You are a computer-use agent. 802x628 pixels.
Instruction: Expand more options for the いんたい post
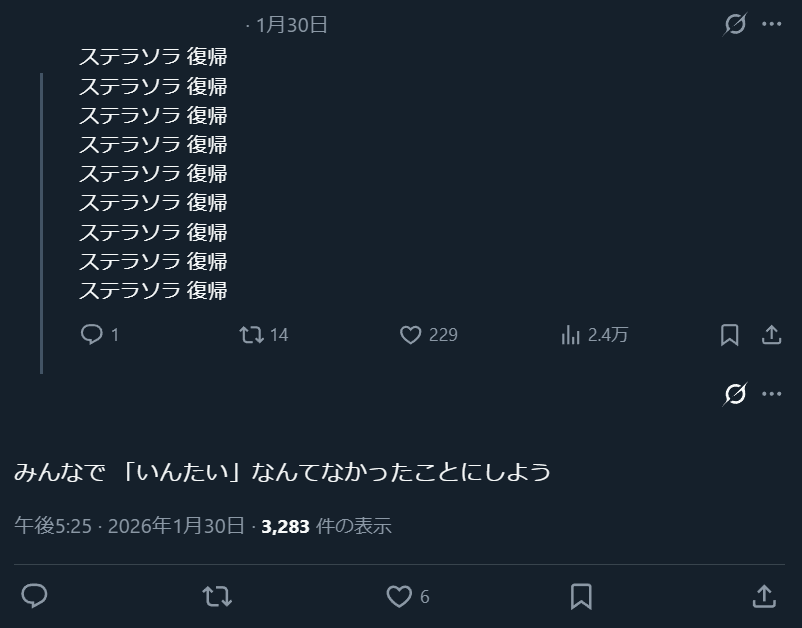pos(772,394)
